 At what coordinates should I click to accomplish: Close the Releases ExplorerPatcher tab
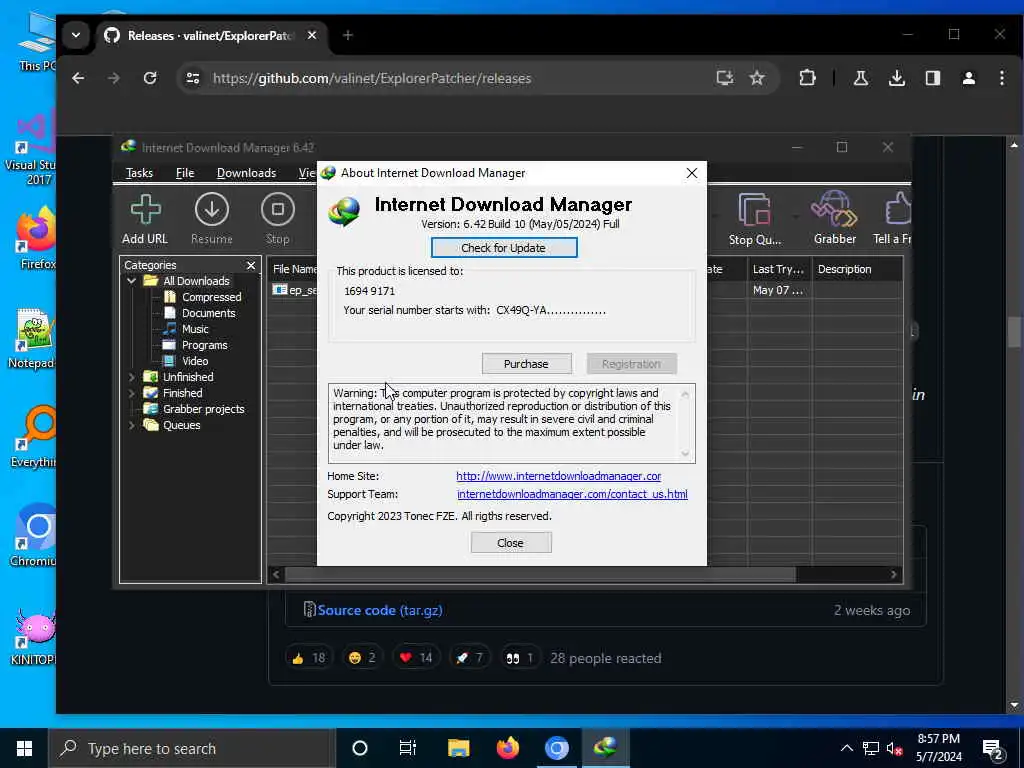tap(312, 35)
